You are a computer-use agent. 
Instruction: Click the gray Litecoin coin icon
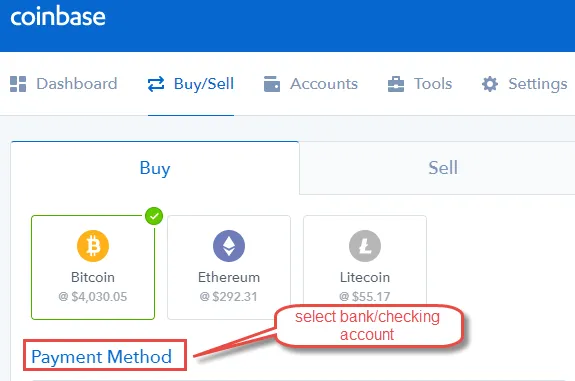coord(365,246)
